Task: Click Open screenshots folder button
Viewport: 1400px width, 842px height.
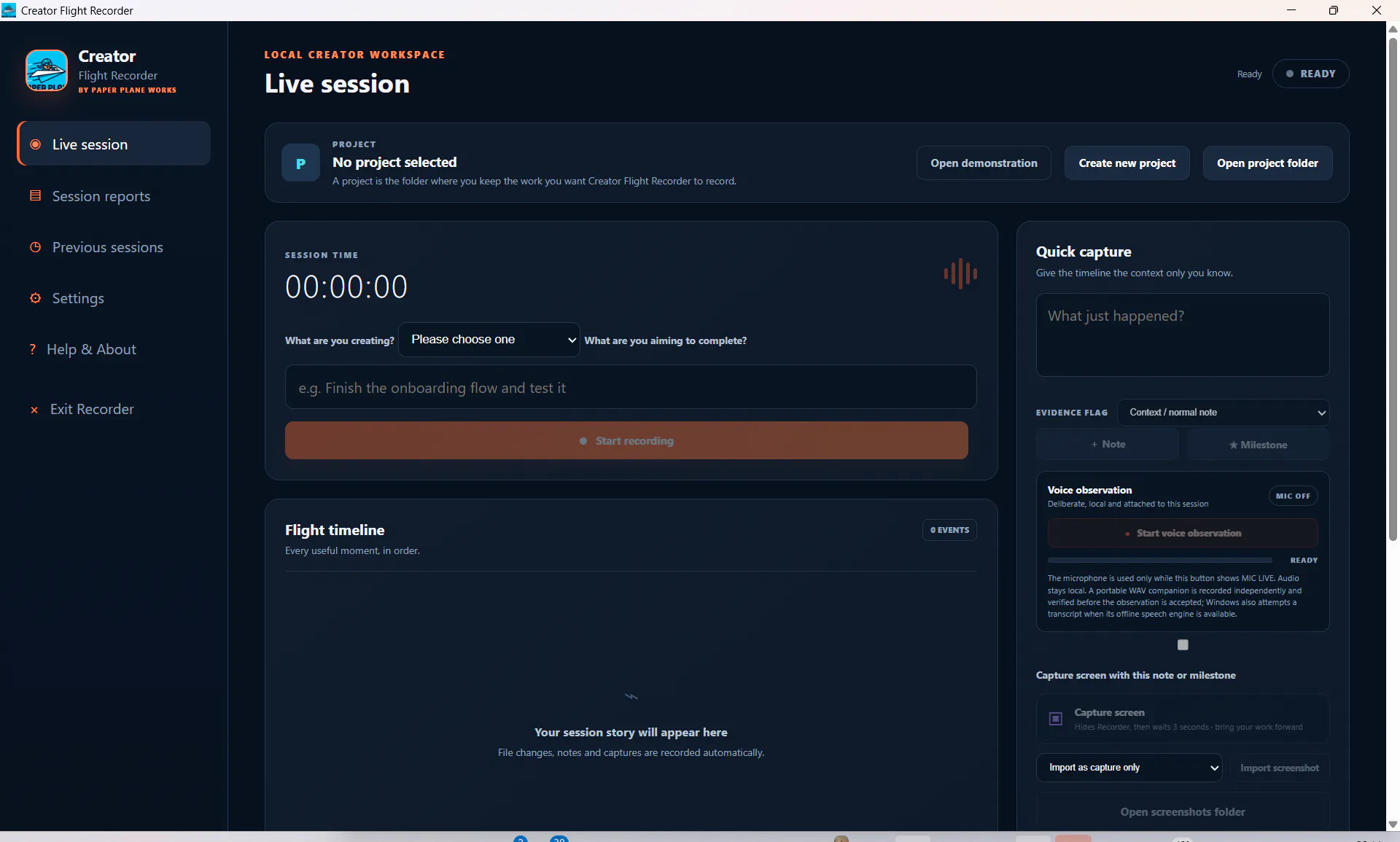Action: point(1183,811)
